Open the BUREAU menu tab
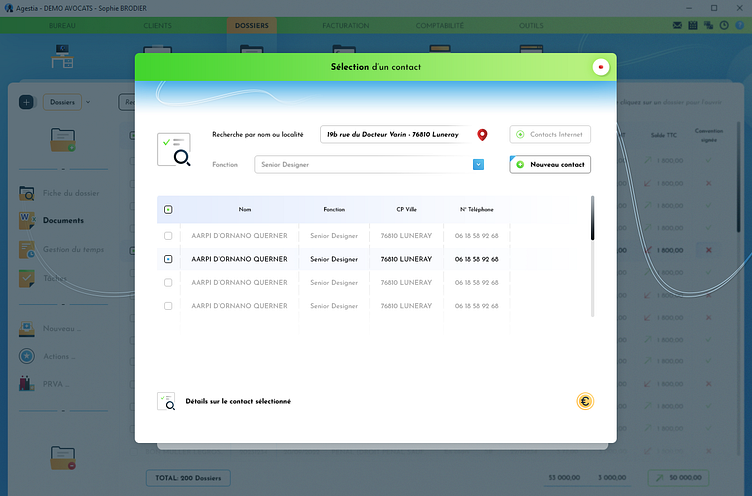The height and width of the screenshot is (496, 752). click(62, 25)
